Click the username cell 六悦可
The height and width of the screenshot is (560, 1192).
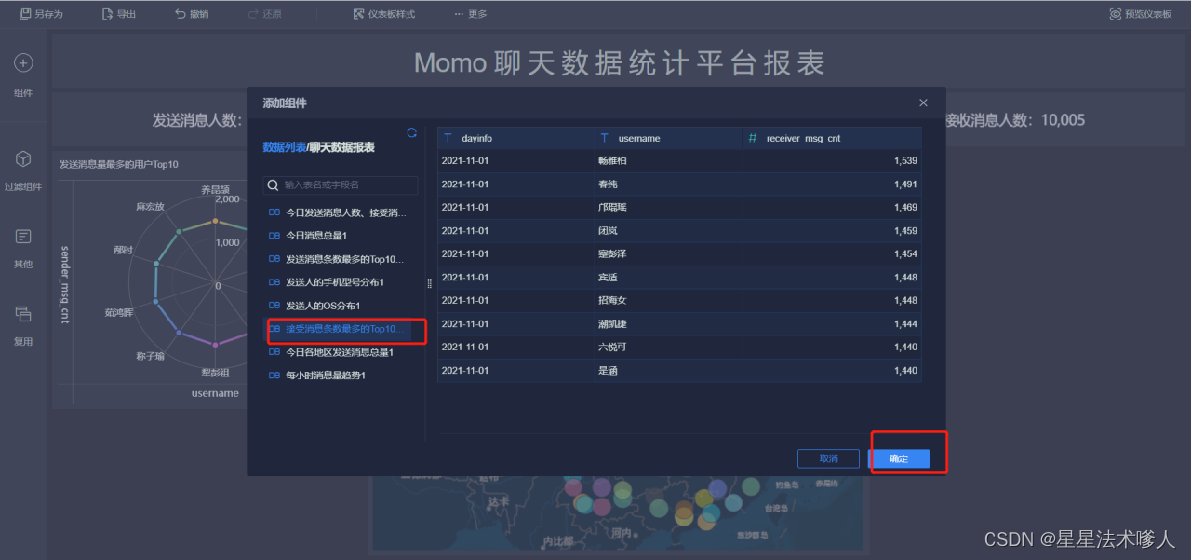668,346
